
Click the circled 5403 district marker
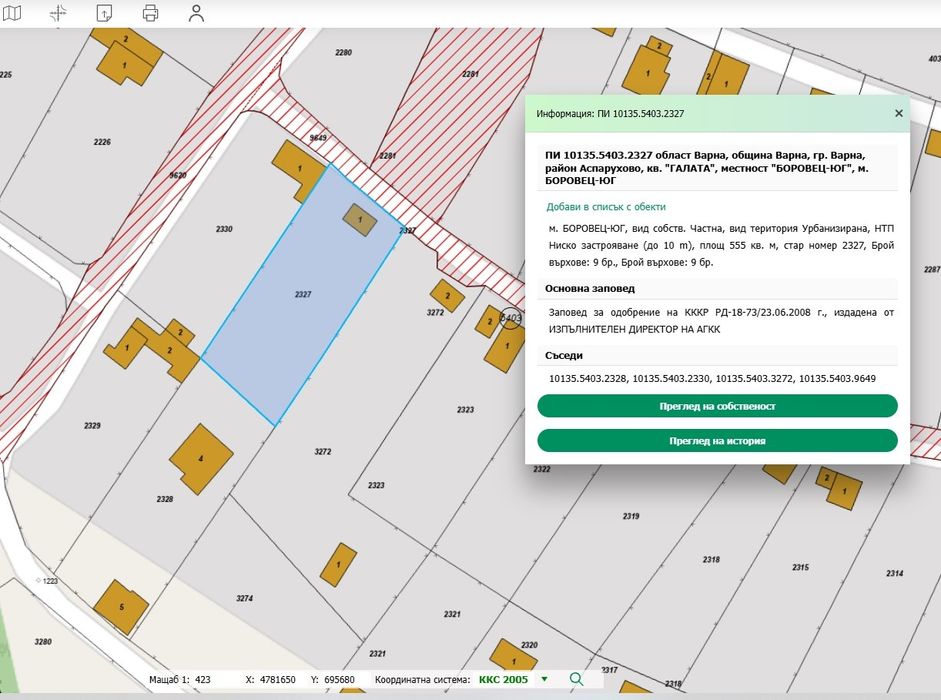[511, 318]
